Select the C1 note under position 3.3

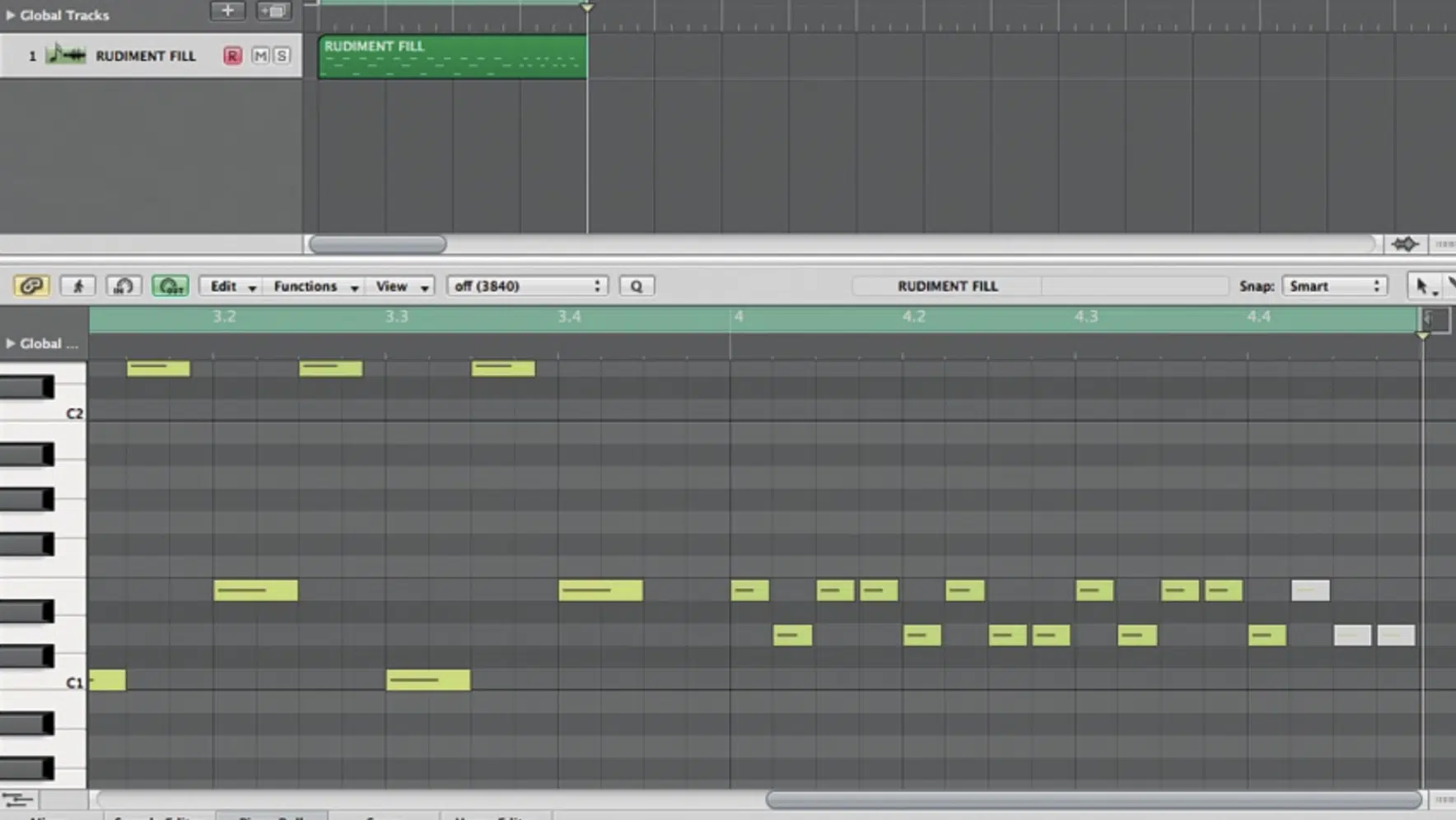click(428, 680)
